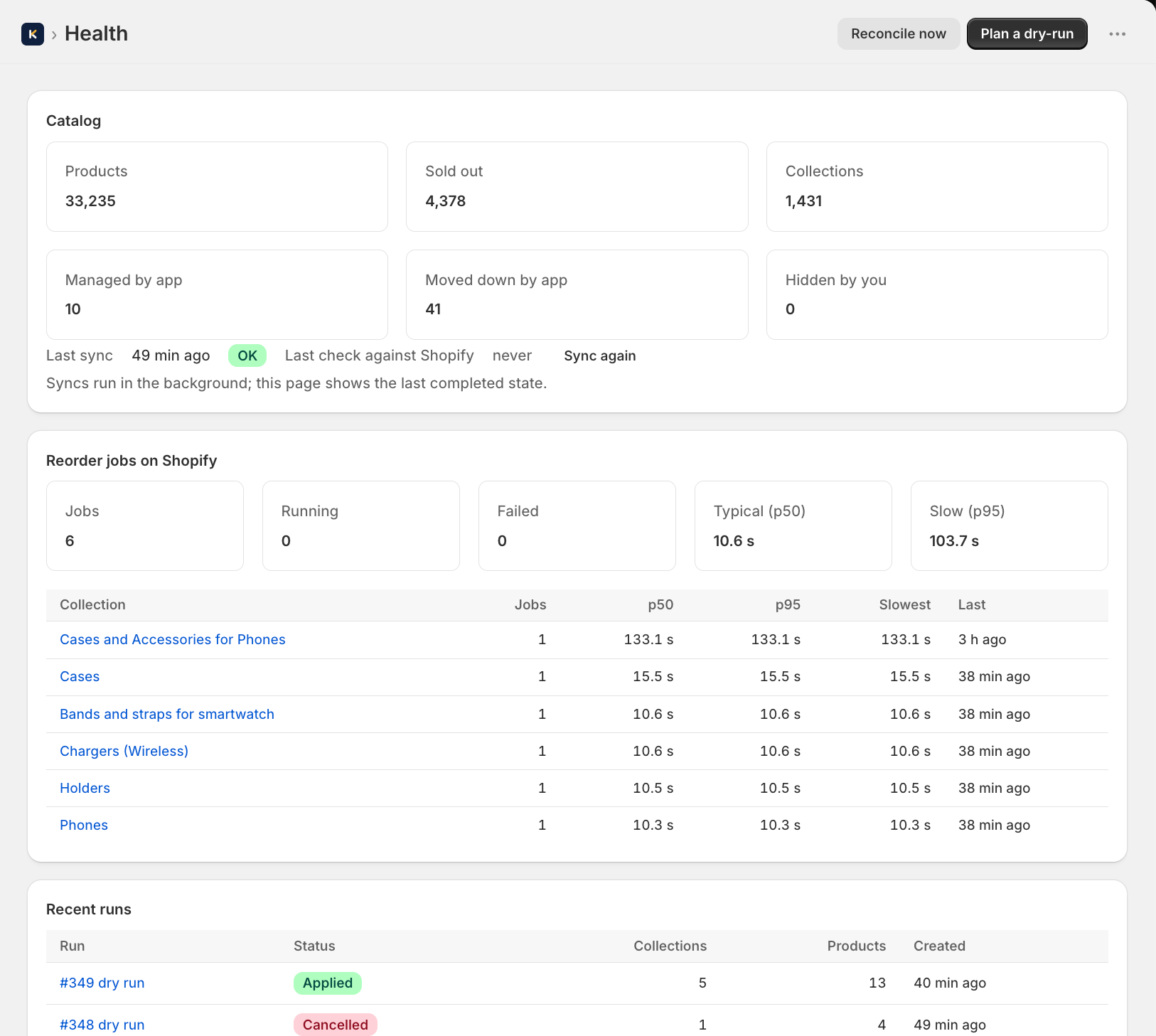
Task: Click the Last column header
Action: pos(972,605)
